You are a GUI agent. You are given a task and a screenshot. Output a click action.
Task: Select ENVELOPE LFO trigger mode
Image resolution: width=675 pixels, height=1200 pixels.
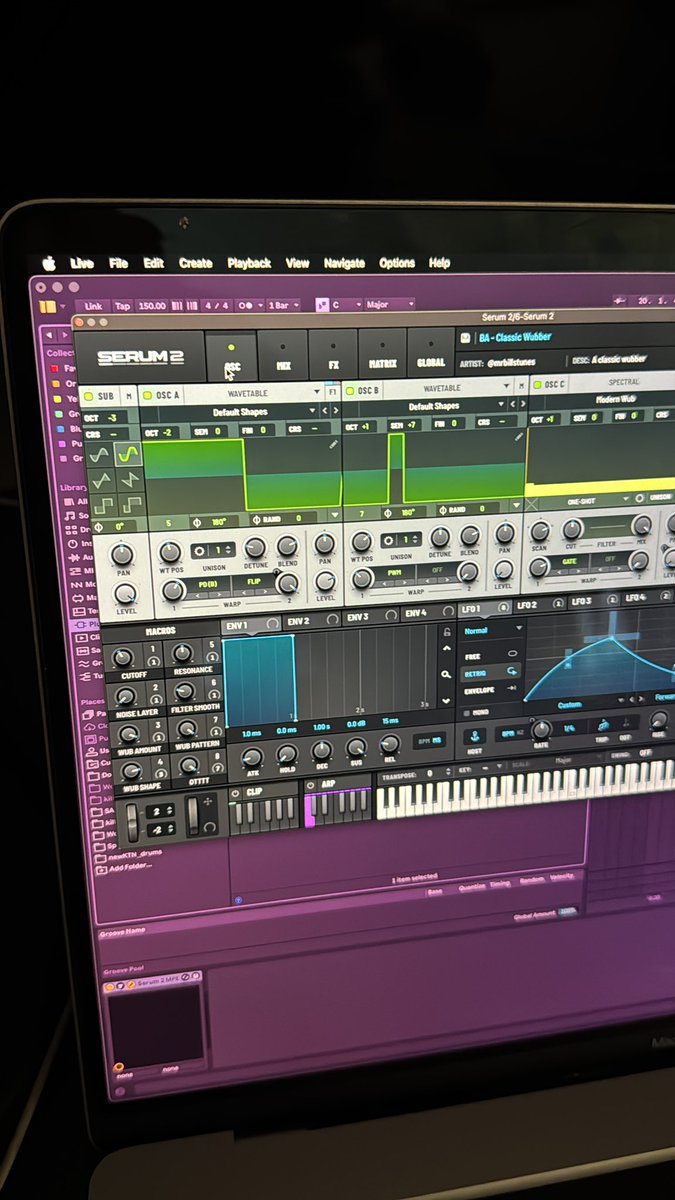click(492, 691)
